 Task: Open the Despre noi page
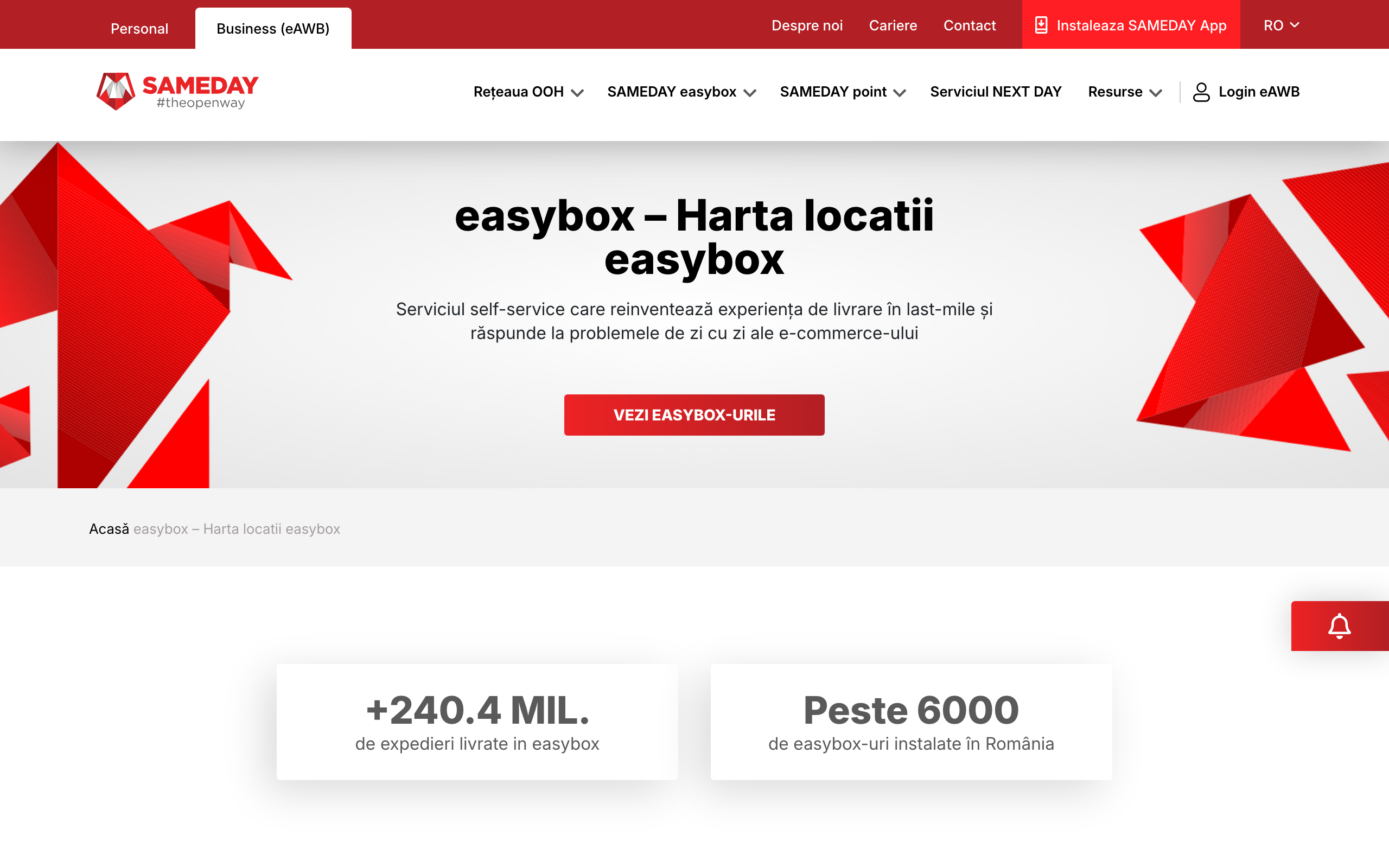tap(807, 25)
